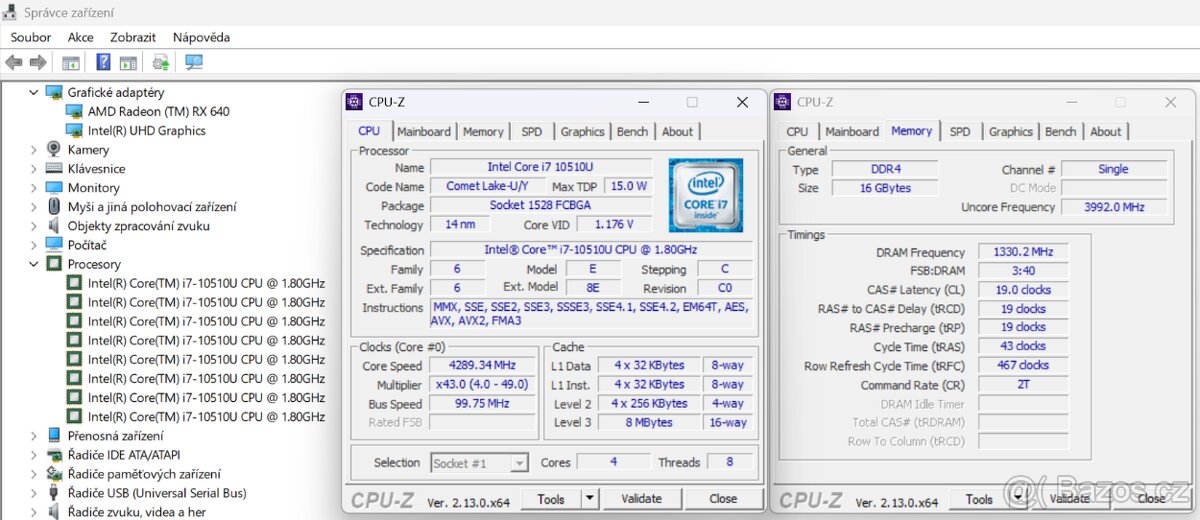Open the Socket #1 selection dropdown
The image size is (1200, 520).
pos(518,463)
